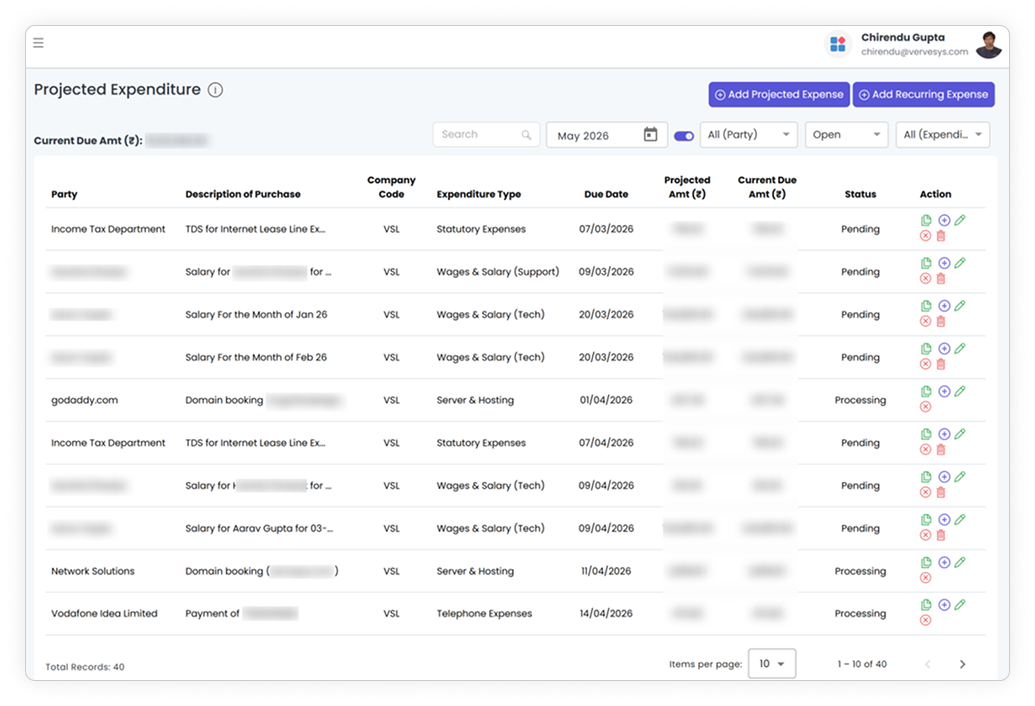Screen dimensions: 1035x706
Task: Go to next page of records
Action: pos(962,664)
